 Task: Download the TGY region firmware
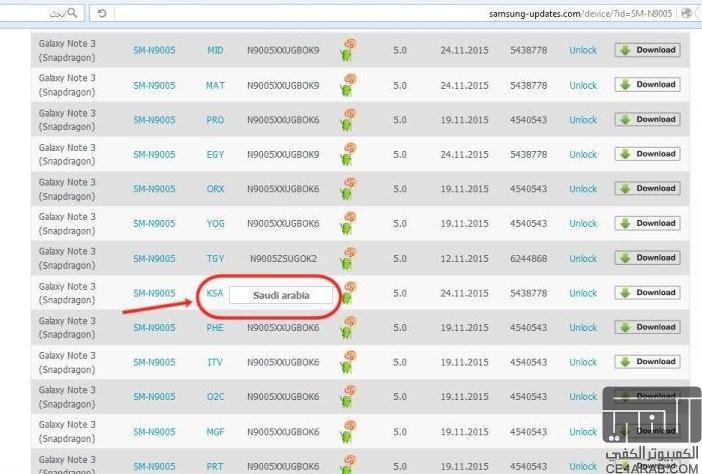point(647,257)
